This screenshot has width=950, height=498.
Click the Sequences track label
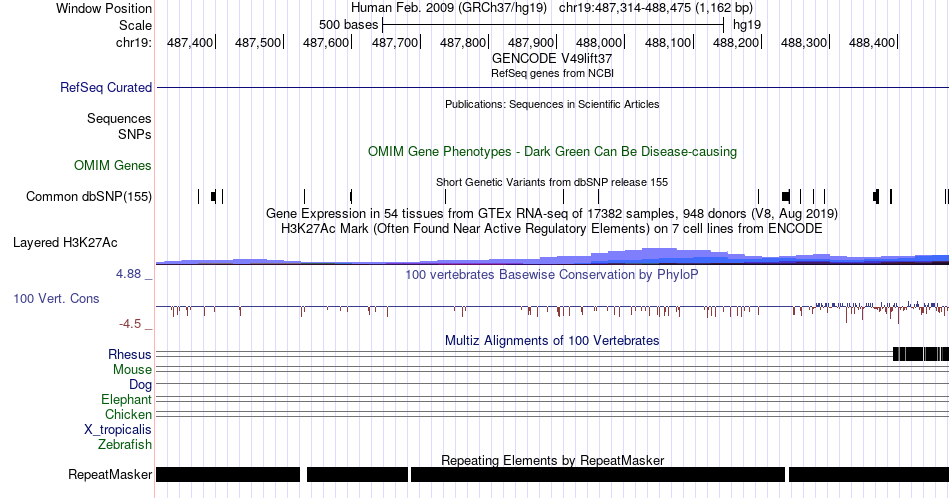[119, 118]
